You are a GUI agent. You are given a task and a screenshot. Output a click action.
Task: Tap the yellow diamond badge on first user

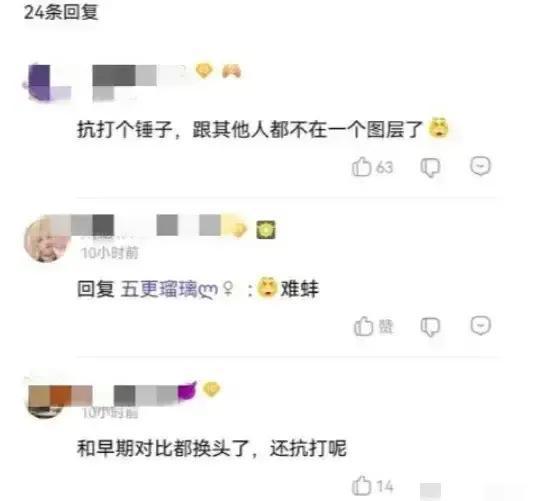[204, 71]
